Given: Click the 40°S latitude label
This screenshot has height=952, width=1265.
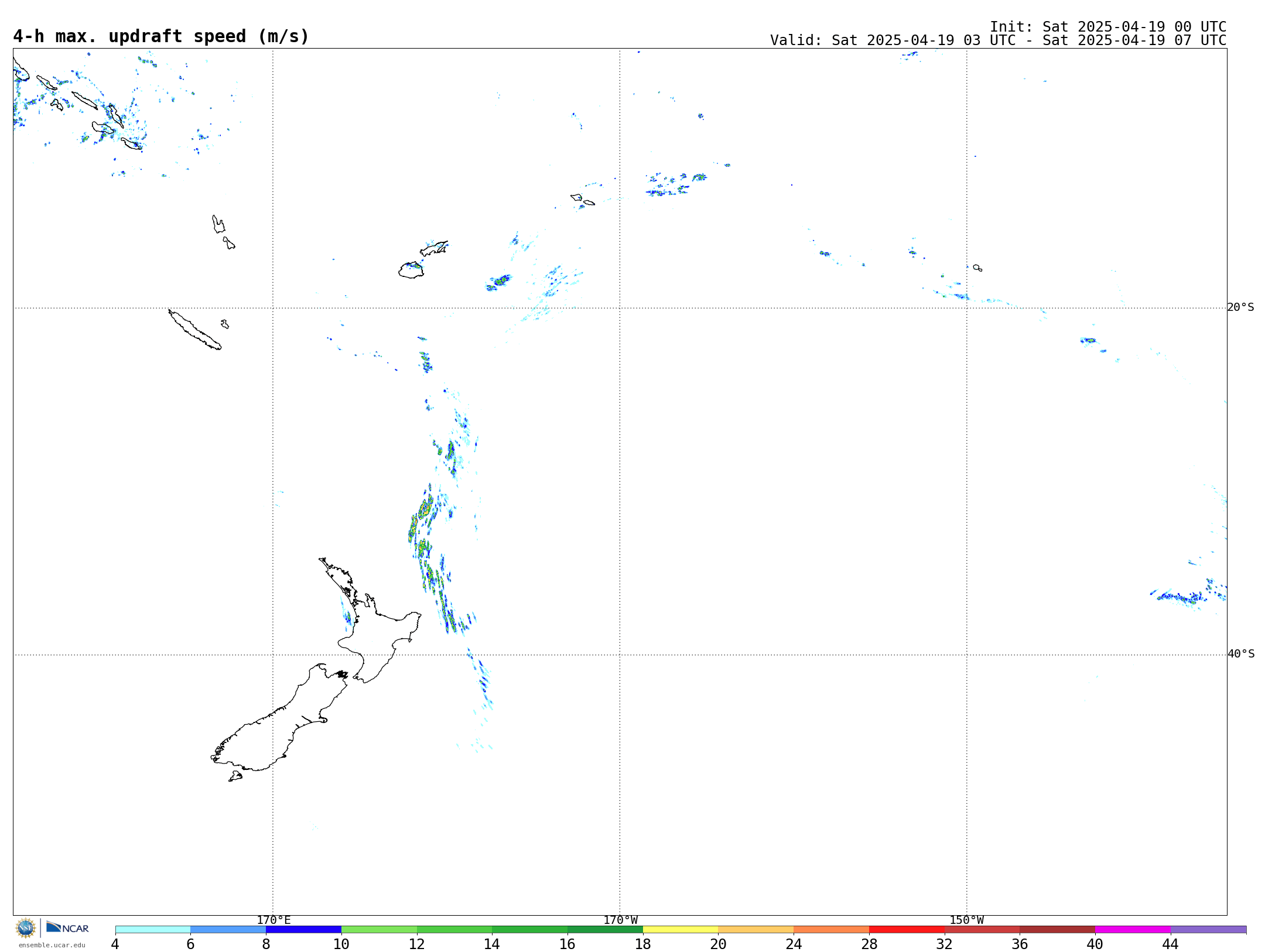Looking at the screenshot, I should (x=1240, y=654).
